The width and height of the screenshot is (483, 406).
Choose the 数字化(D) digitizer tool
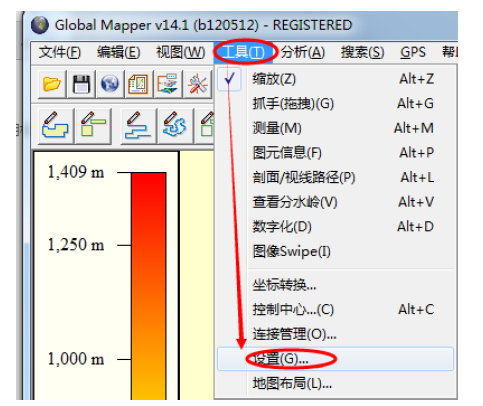point(335,227)
